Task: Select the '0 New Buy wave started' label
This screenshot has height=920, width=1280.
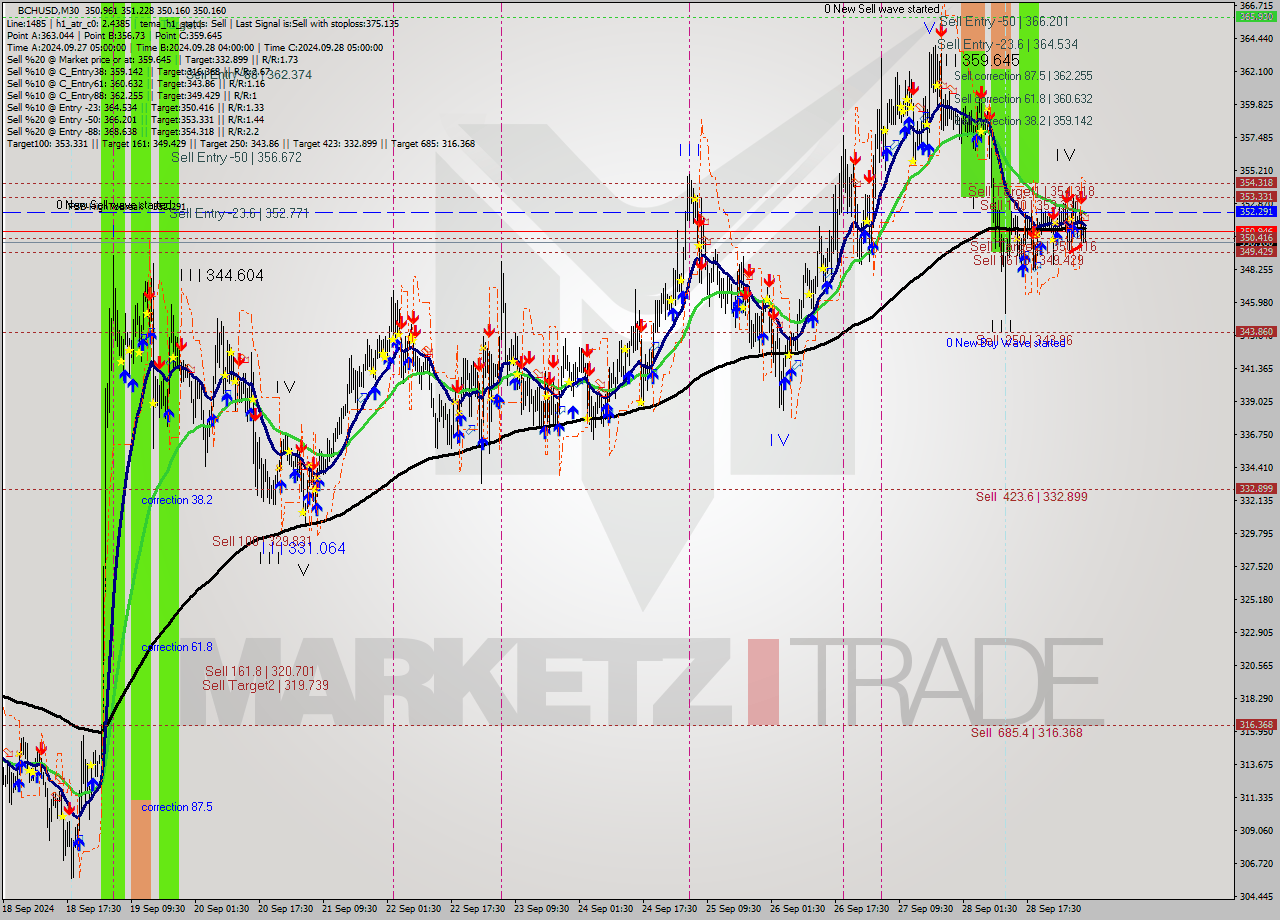Action: [x=1006, y=343]
